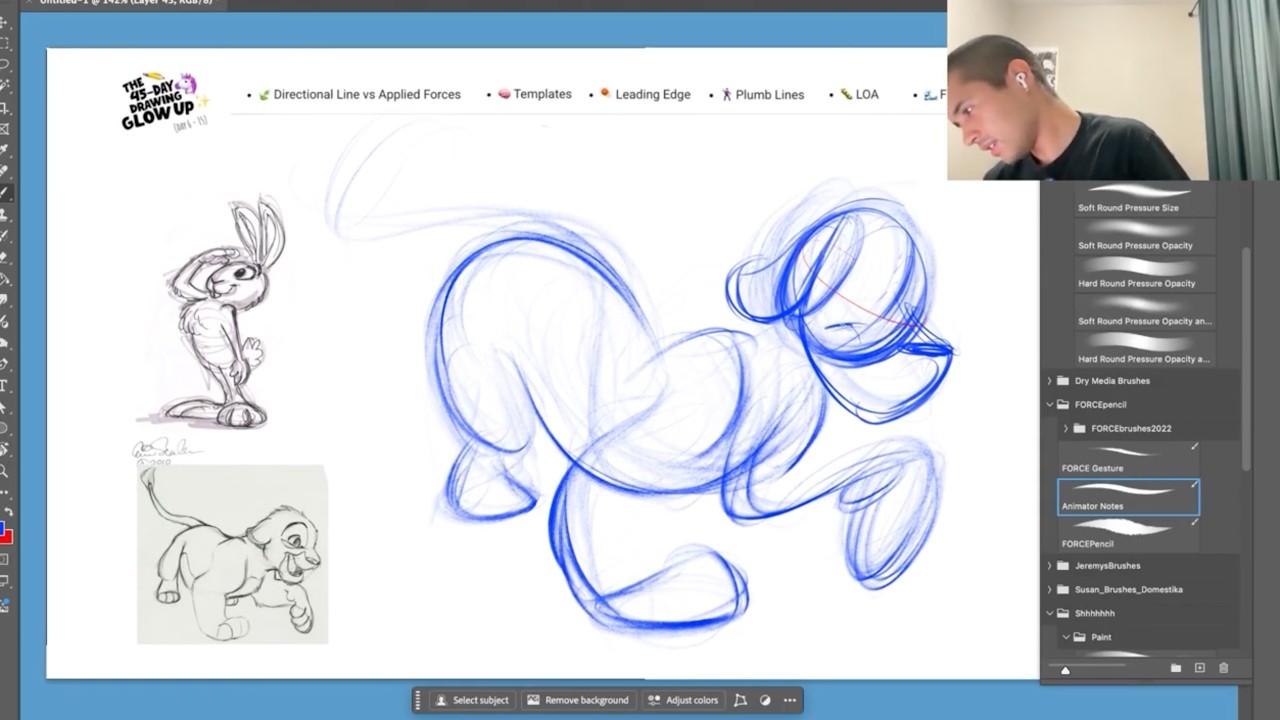Adjust the brush thumbnail size slider
This screenshot has height=720, width=1280.
[1065, 670]
